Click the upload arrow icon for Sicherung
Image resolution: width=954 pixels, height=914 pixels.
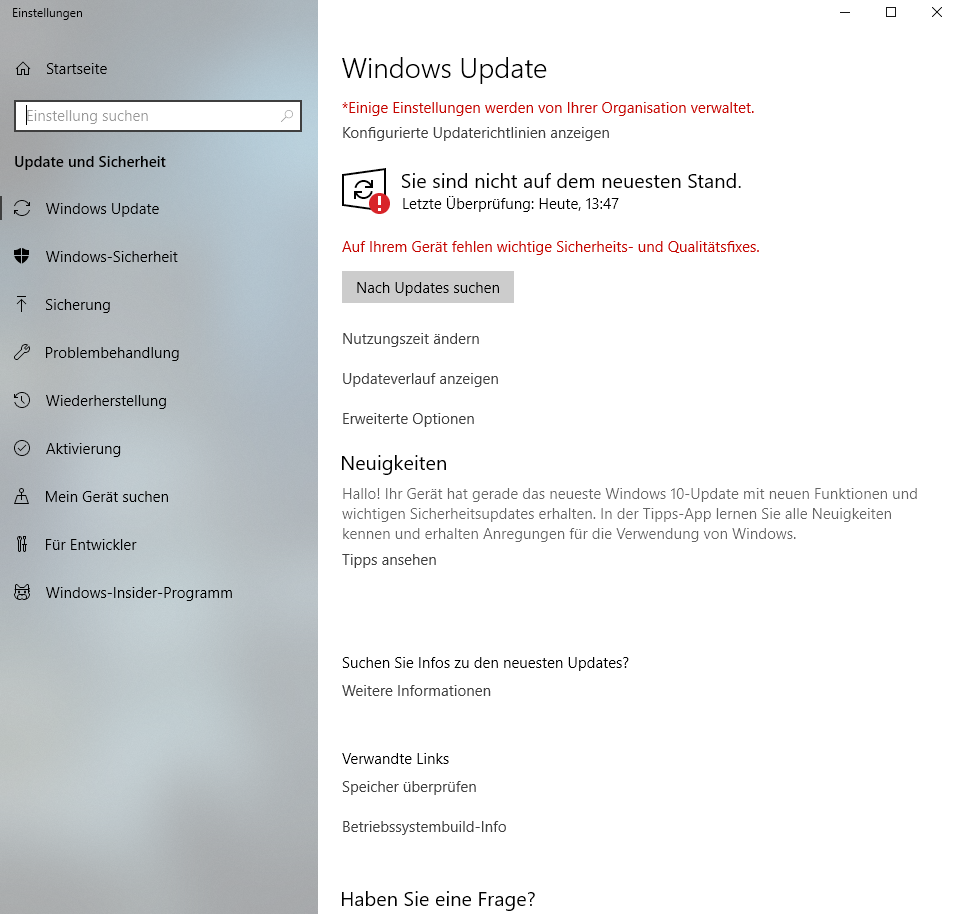point(22,304)
